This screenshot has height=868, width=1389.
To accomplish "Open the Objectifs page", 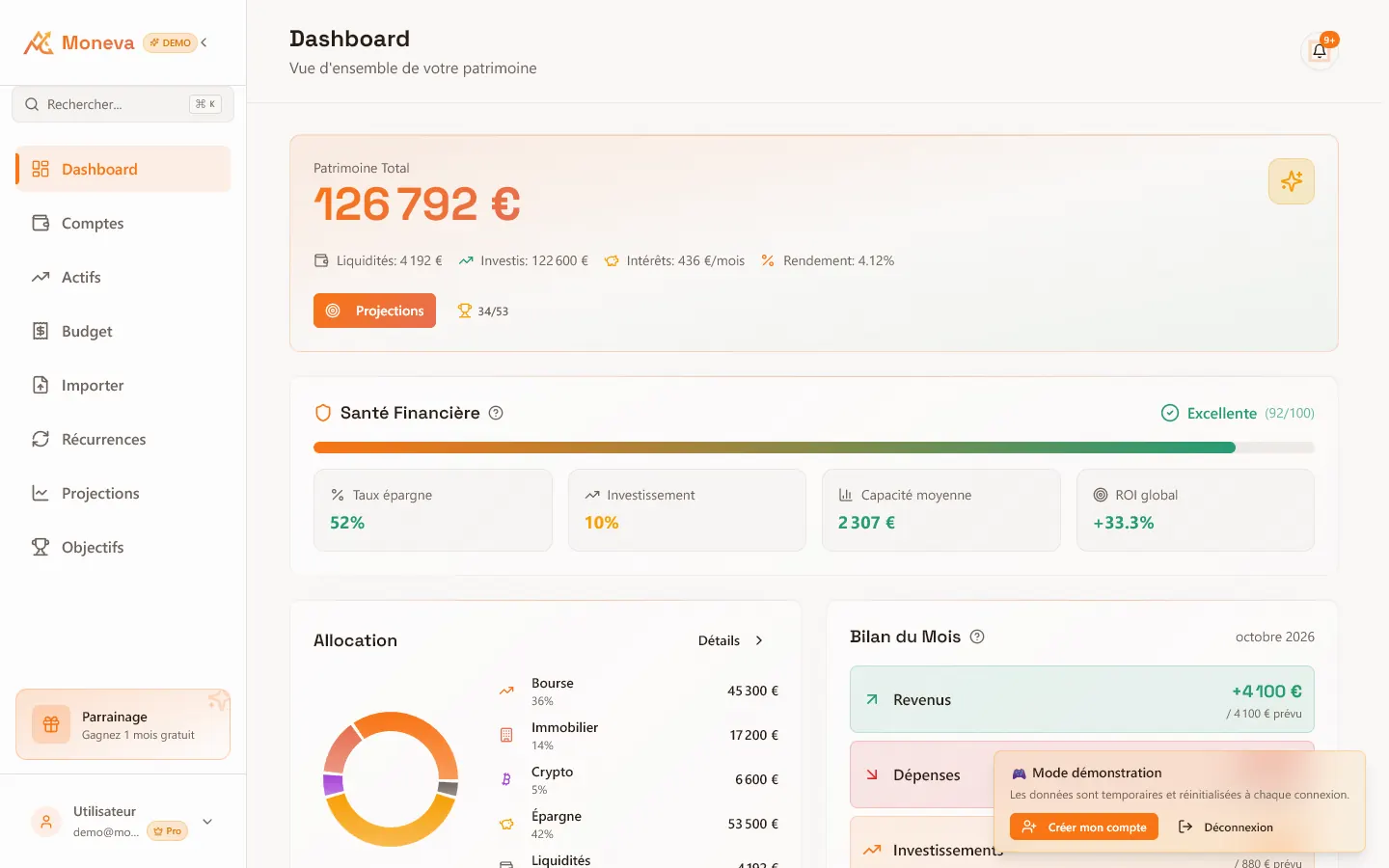I will pyautogui.click(x=123, y=547).
